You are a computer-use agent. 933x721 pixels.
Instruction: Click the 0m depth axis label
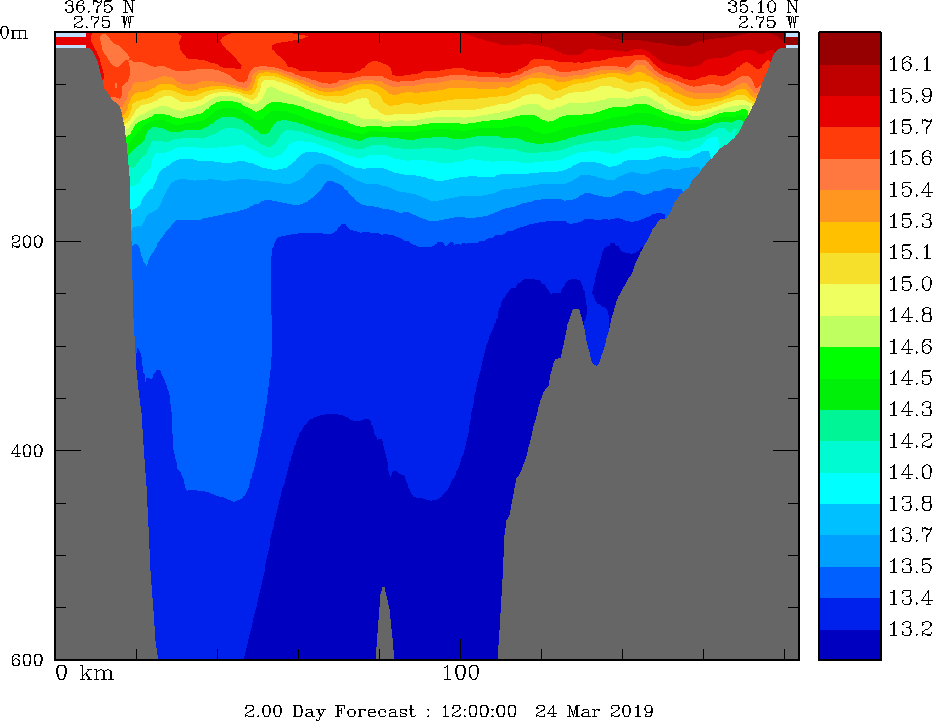point(14,33)
